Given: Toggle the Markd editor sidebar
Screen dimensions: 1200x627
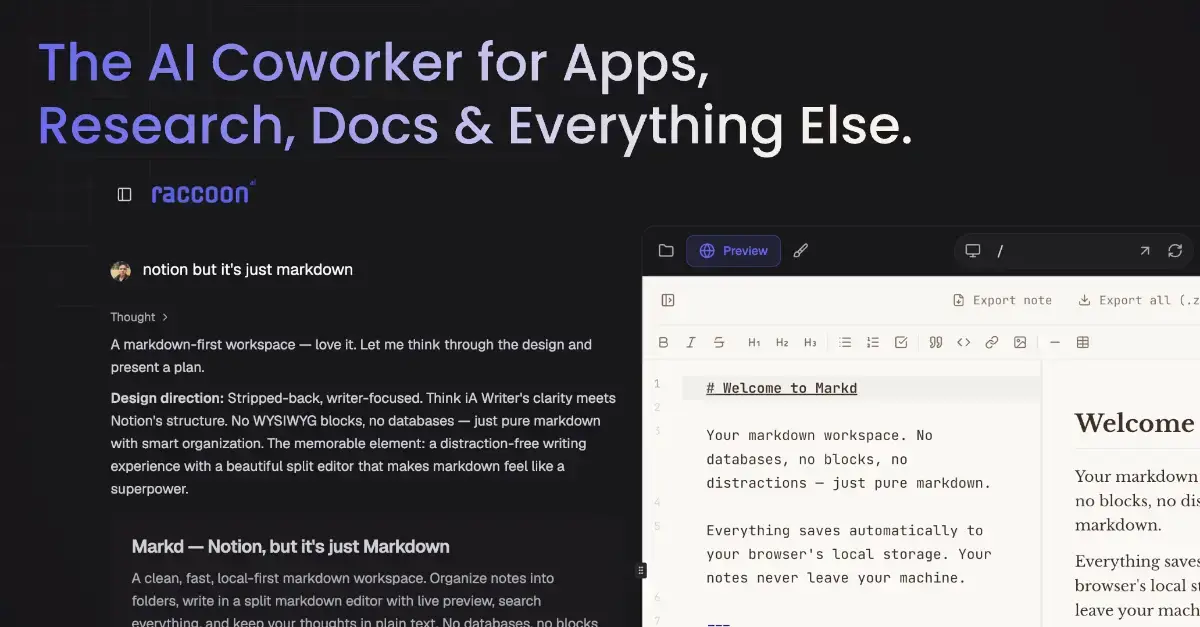Looking at the screenshot, I should coord(668,300).
